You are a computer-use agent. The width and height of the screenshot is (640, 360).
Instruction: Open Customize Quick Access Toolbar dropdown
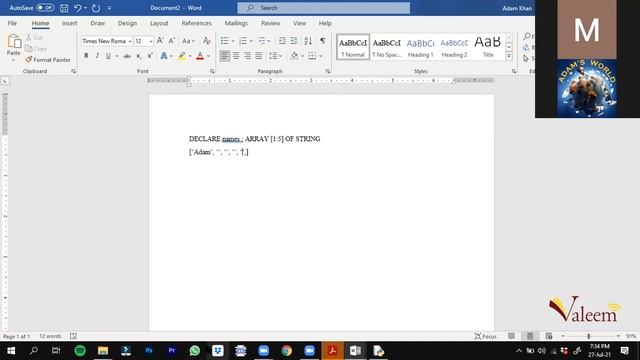click(109, 8)
